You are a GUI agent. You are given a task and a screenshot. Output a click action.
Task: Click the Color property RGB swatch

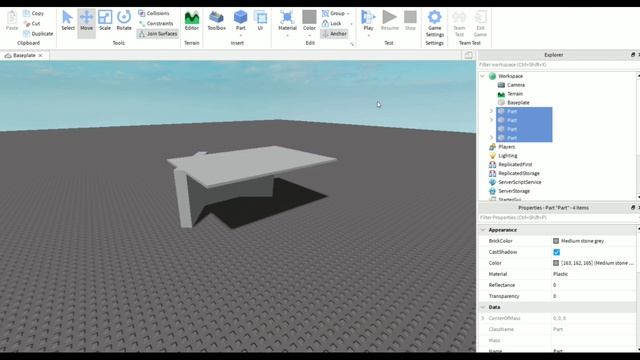click(556, 263)
